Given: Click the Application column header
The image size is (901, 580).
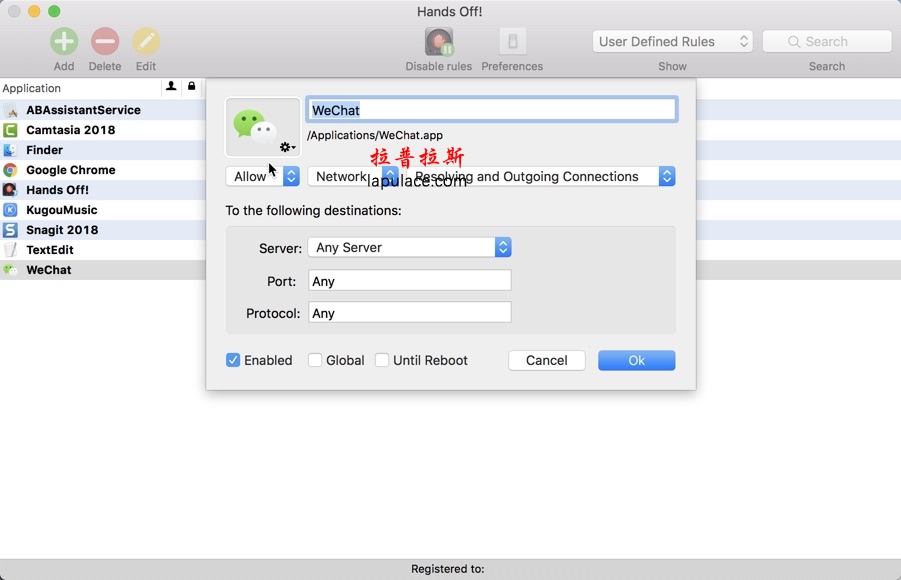Looking at the screenshot, I should click(x=80, y=88).
